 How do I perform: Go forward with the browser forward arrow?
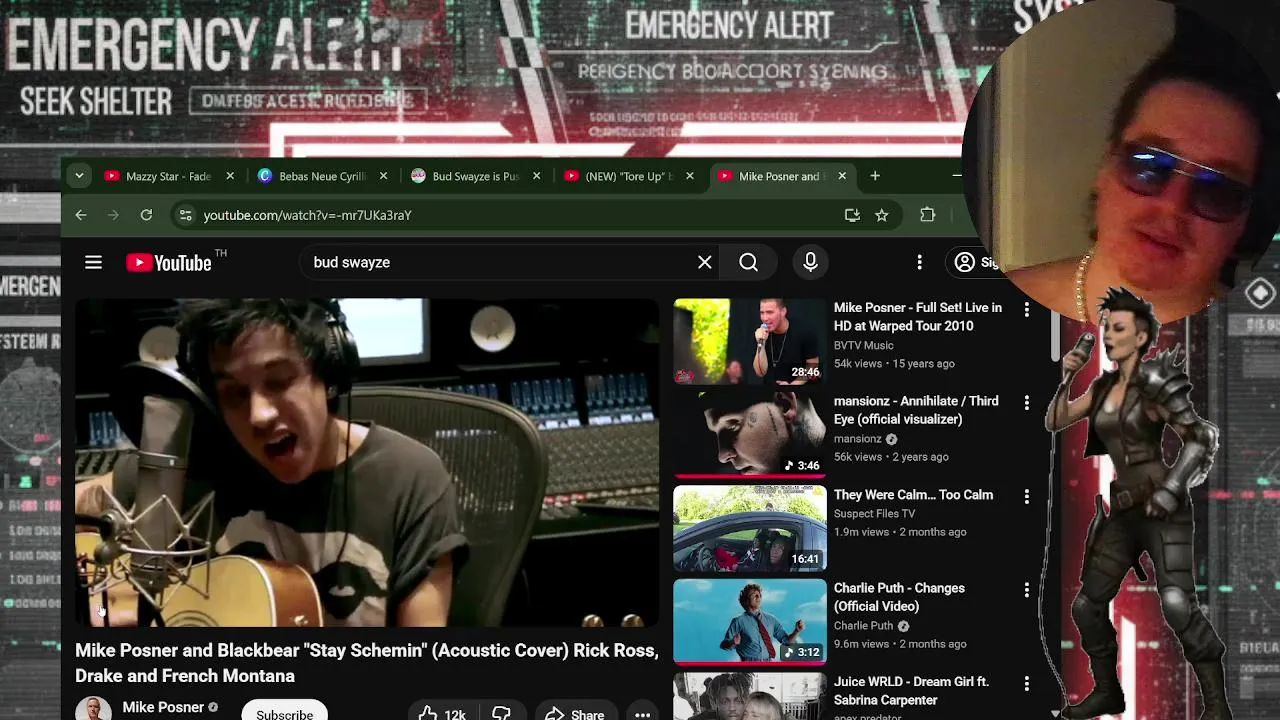[x=113, y=215]
